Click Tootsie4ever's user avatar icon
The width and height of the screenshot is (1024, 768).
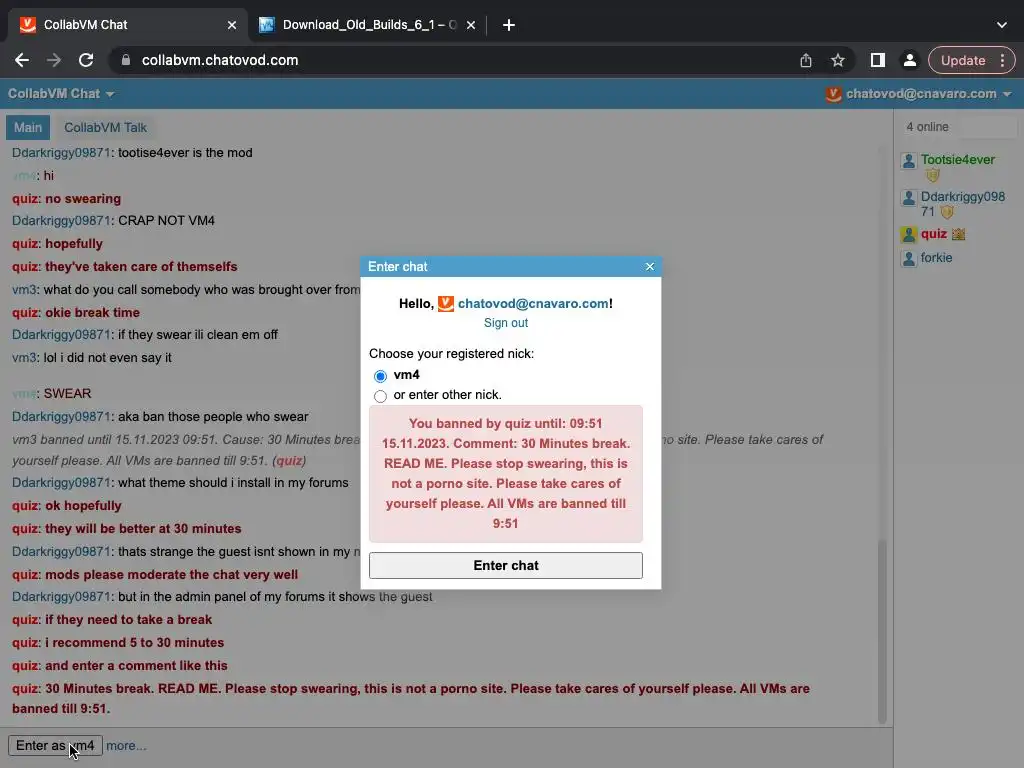908,161
